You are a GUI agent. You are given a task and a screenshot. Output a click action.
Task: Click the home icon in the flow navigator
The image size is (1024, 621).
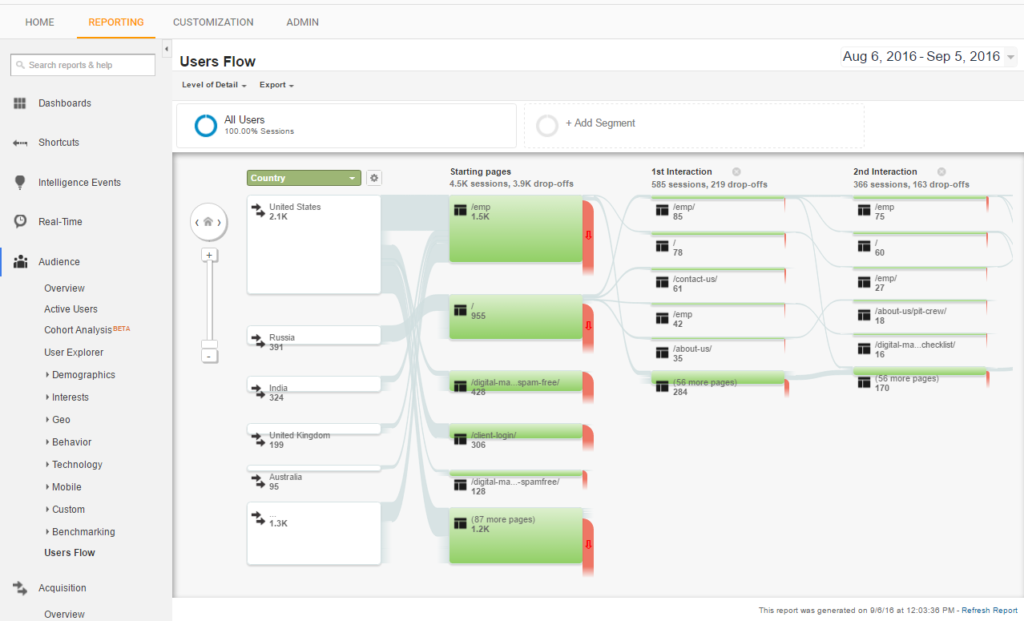209,221
